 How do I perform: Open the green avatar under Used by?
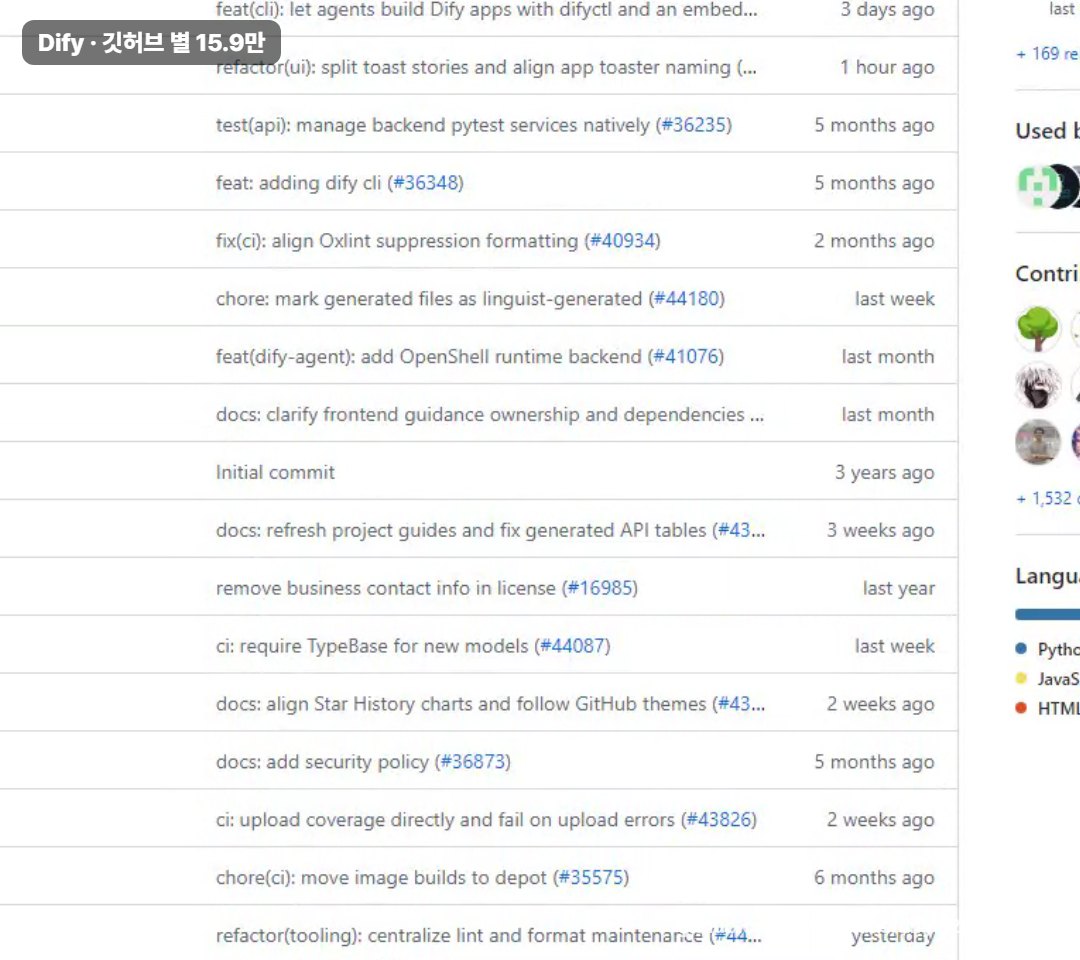(1037, 186)
